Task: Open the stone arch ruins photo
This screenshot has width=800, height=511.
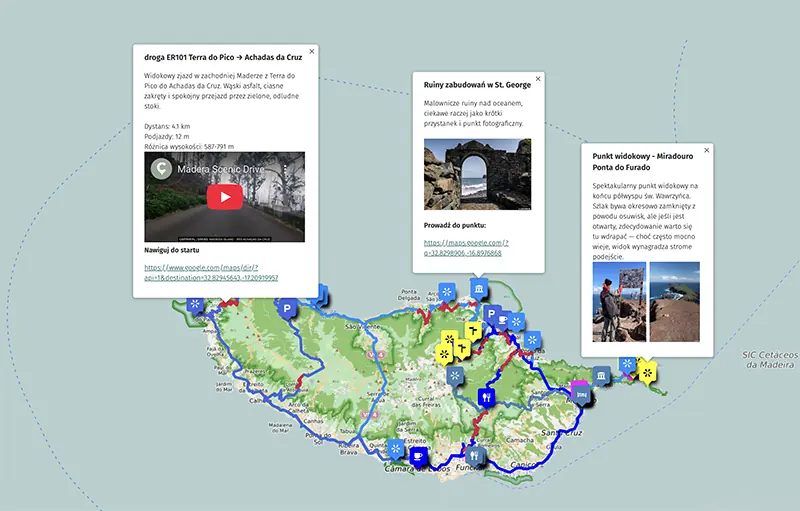Action: pyautogui.click(x=478, y=174)
